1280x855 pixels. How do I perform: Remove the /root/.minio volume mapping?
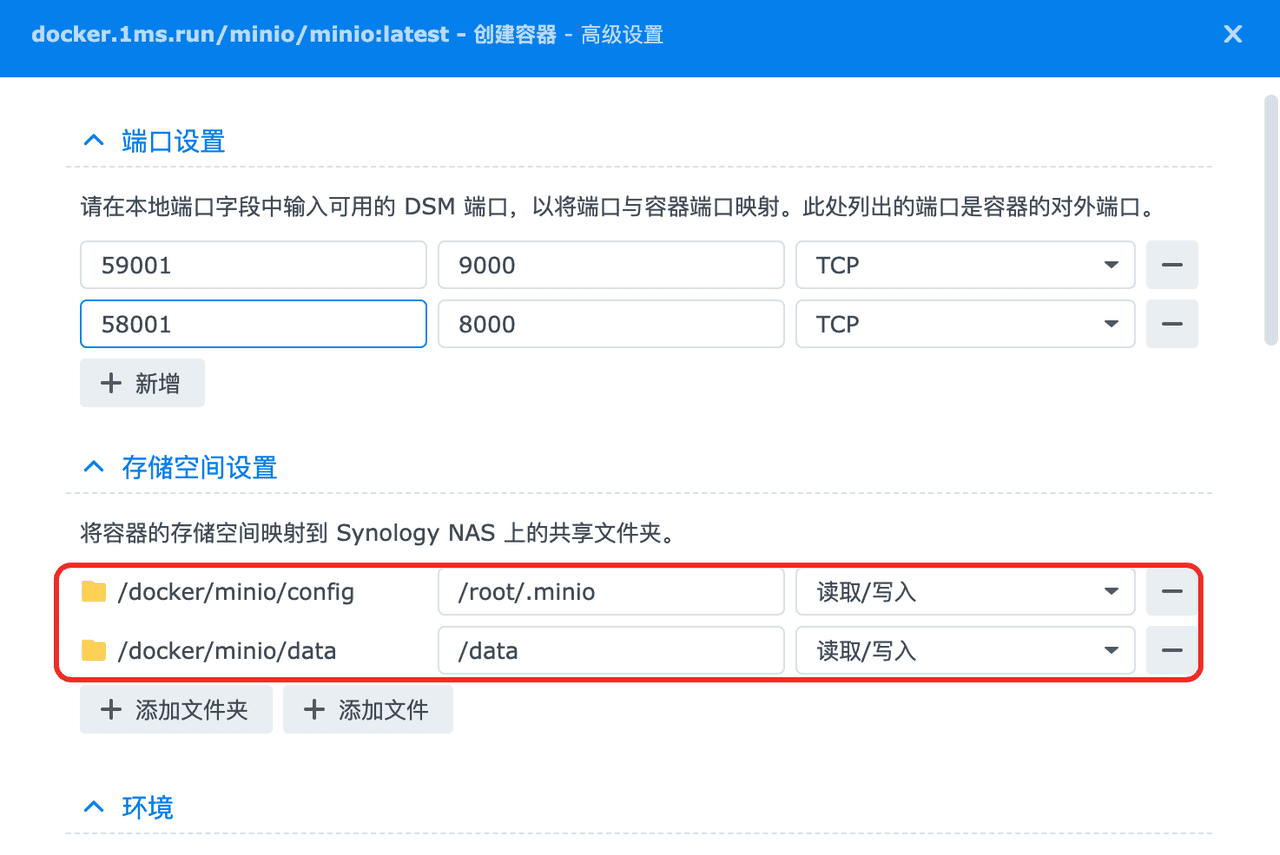(1171, 591)
